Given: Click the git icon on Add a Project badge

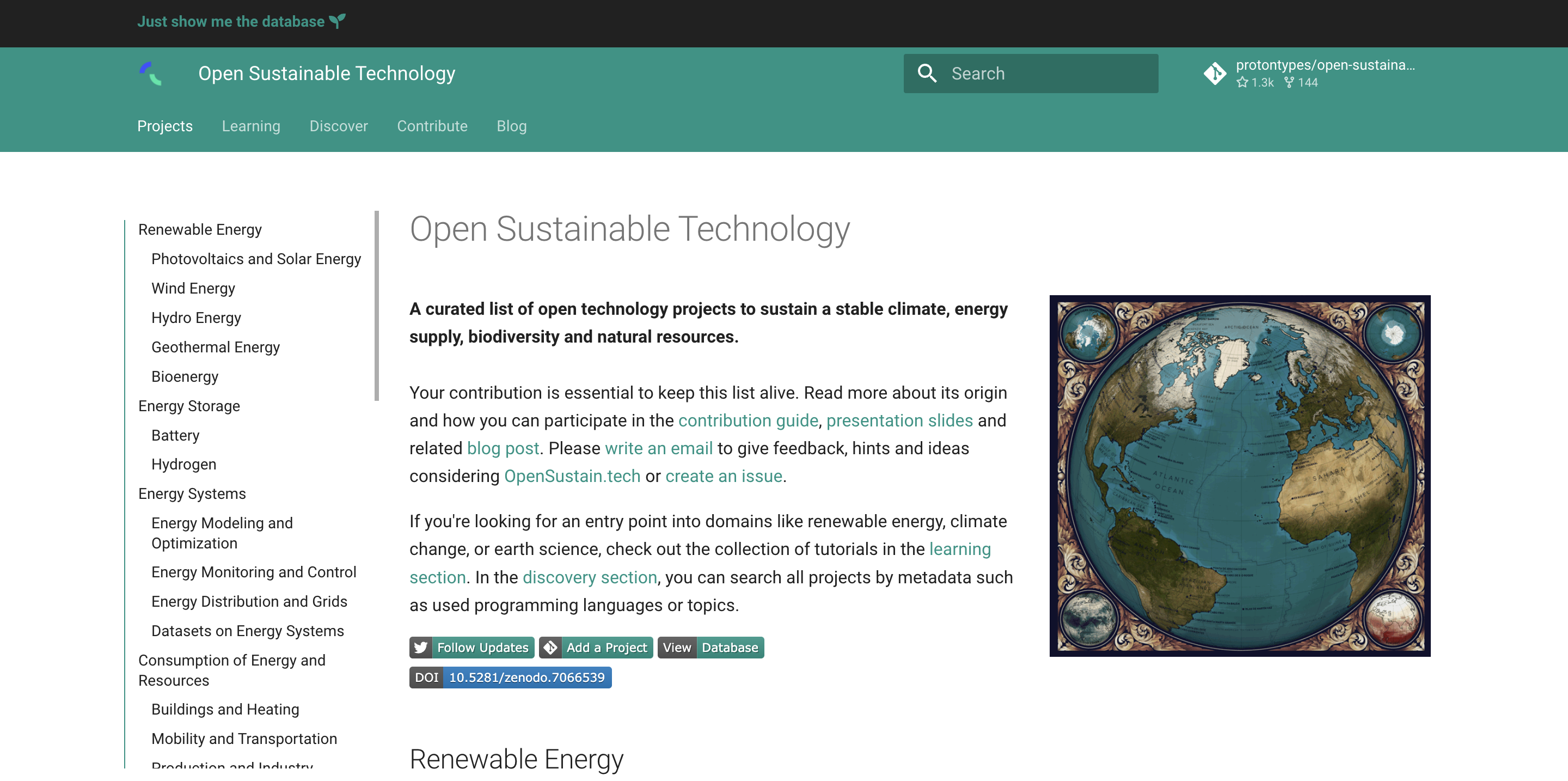Looking at the screenshot, I should 550,648.
